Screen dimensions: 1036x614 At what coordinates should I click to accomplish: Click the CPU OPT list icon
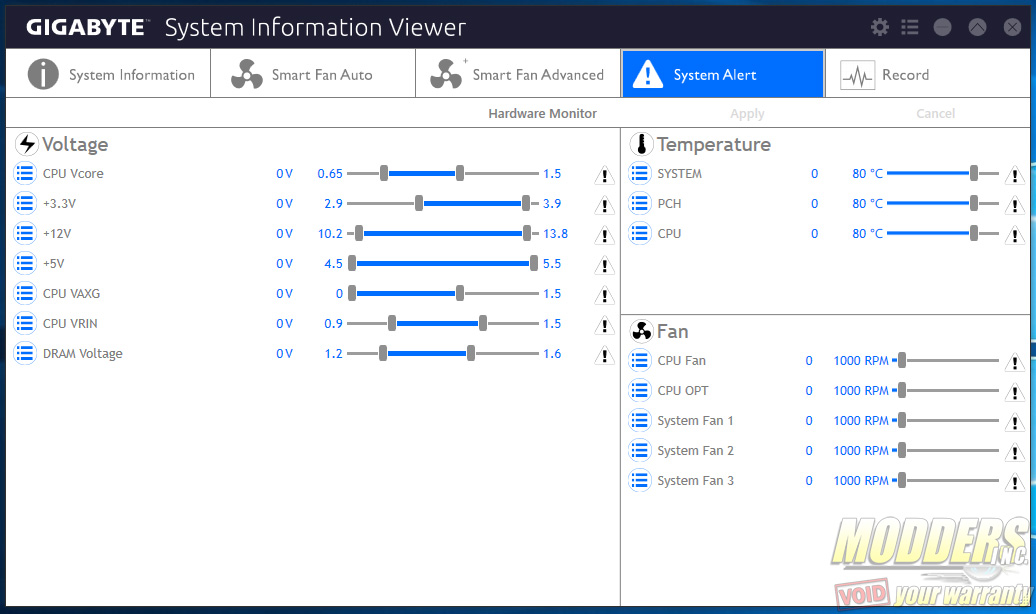(x=640, y=391)
